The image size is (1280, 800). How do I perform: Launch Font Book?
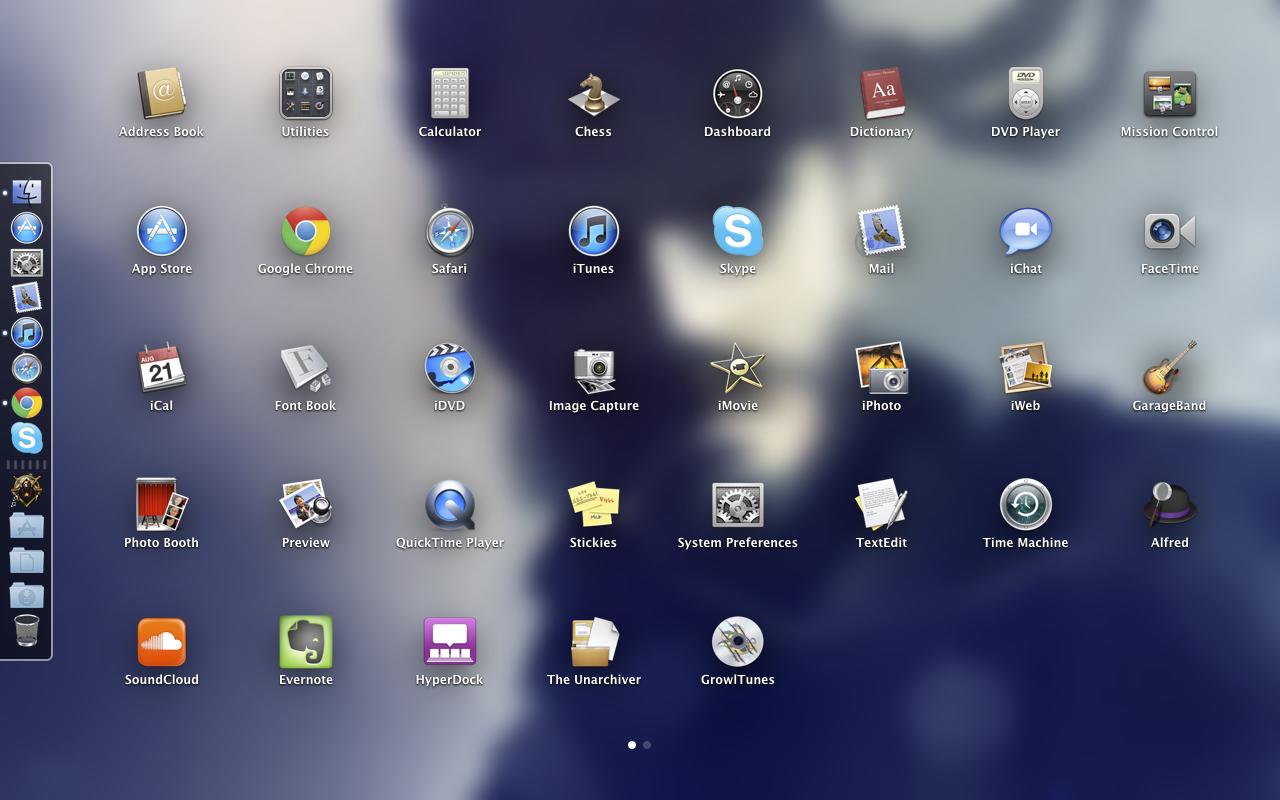(x=305, y=368)
